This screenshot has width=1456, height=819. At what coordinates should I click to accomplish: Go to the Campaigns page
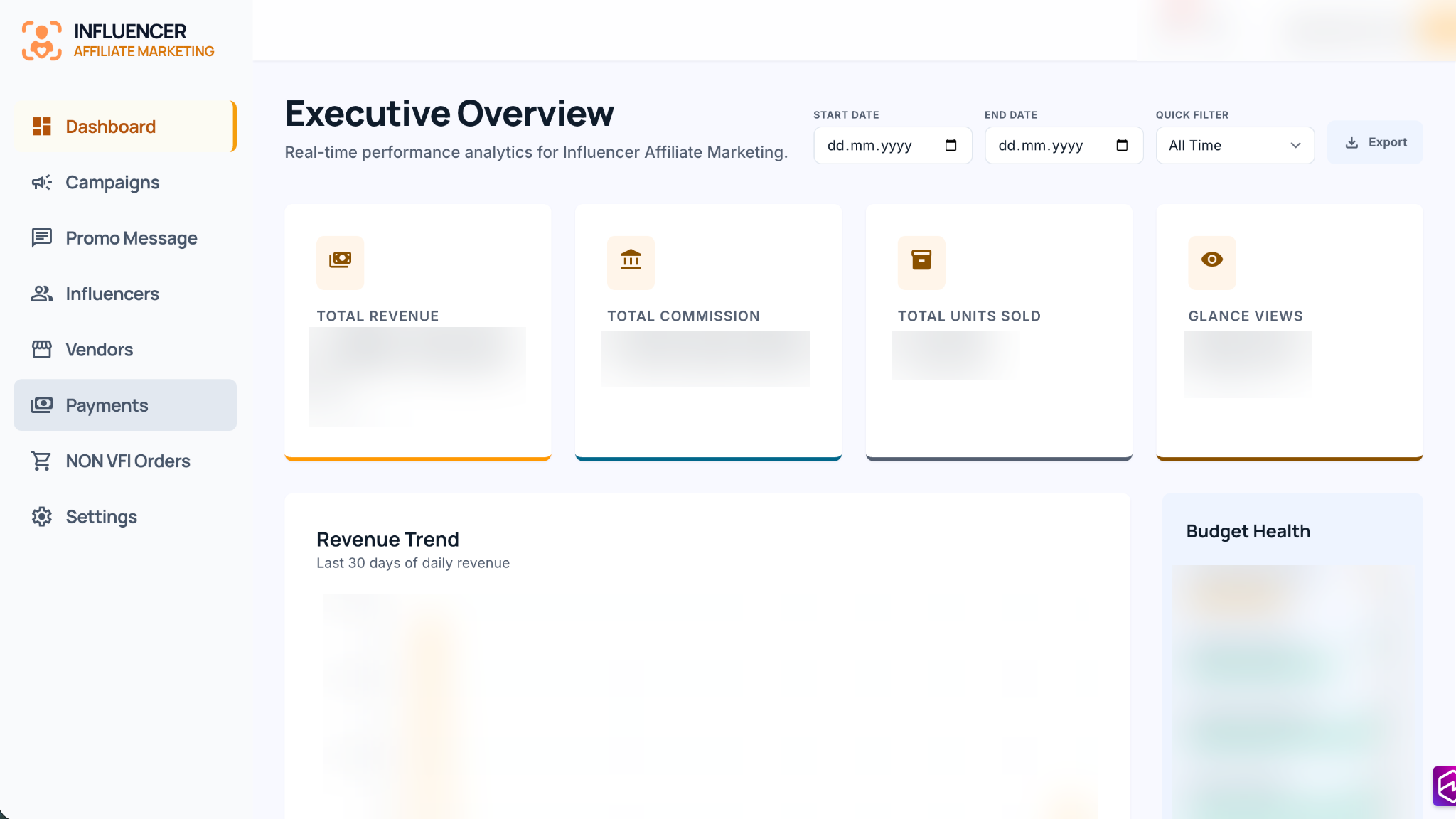(125, 183)
